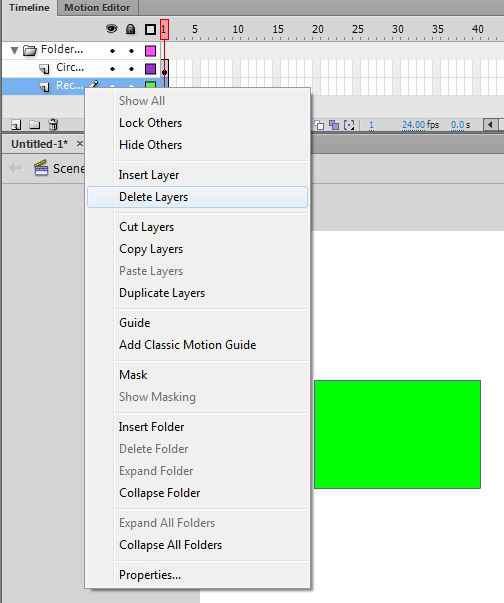Click the Show All Layers as Outlines header icon
Screen dimensions: 504x603
coord(150,29)
